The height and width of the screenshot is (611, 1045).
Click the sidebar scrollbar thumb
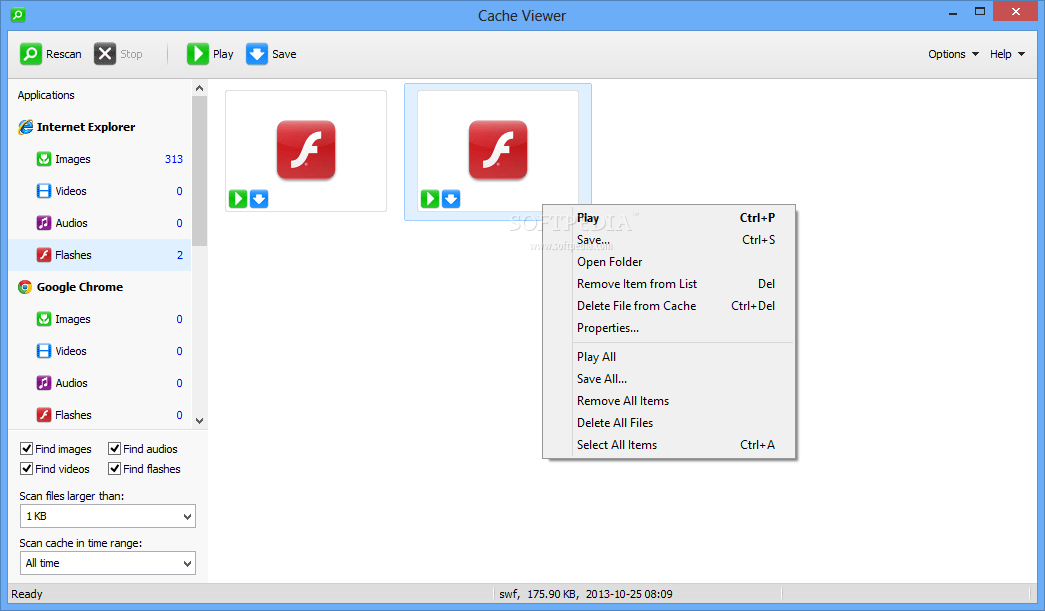(199, 171)
